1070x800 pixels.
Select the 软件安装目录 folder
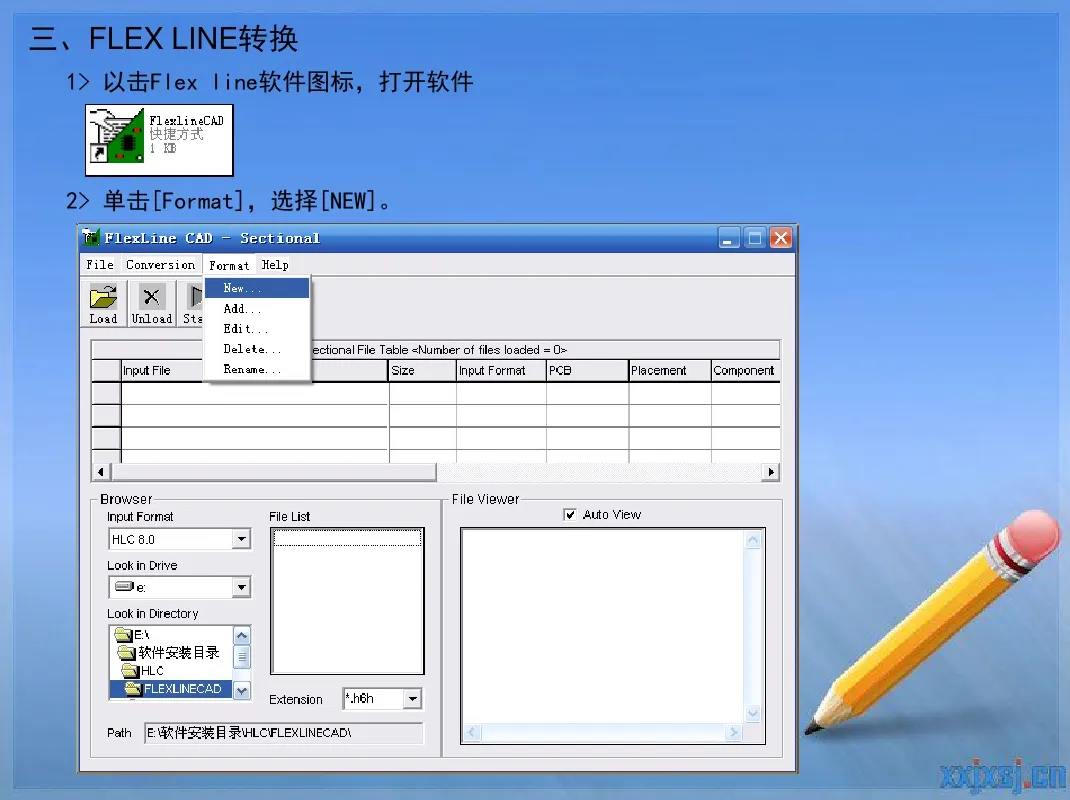point(169,653)
